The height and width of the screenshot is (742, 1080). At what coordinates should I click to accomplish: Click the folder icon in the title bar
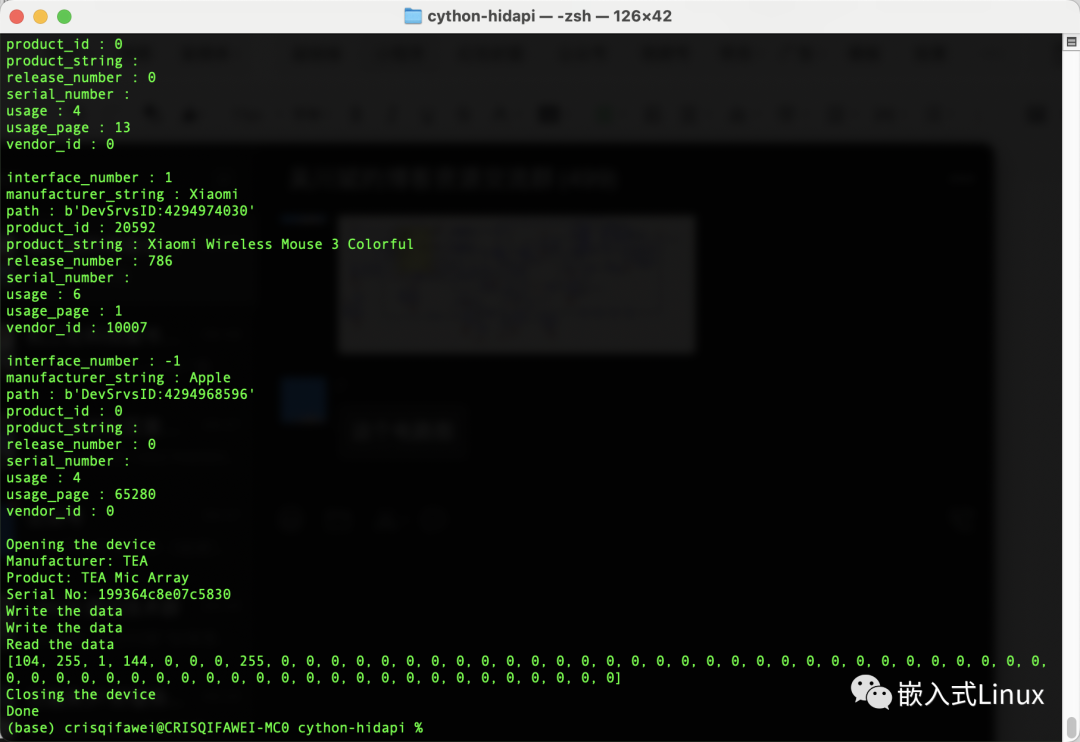pos(413,16)
